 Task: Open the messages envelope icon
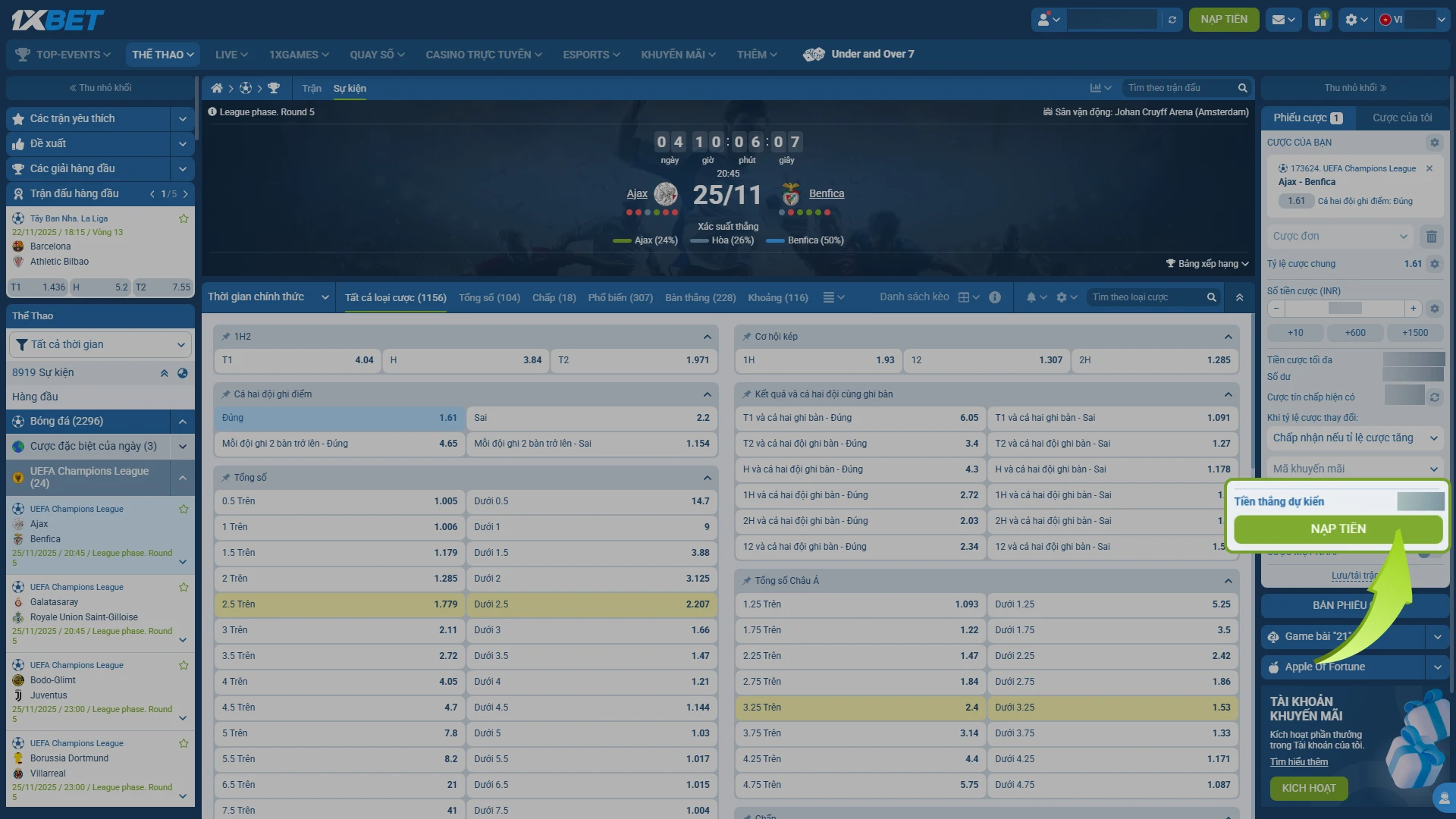tap(1283, 20)
